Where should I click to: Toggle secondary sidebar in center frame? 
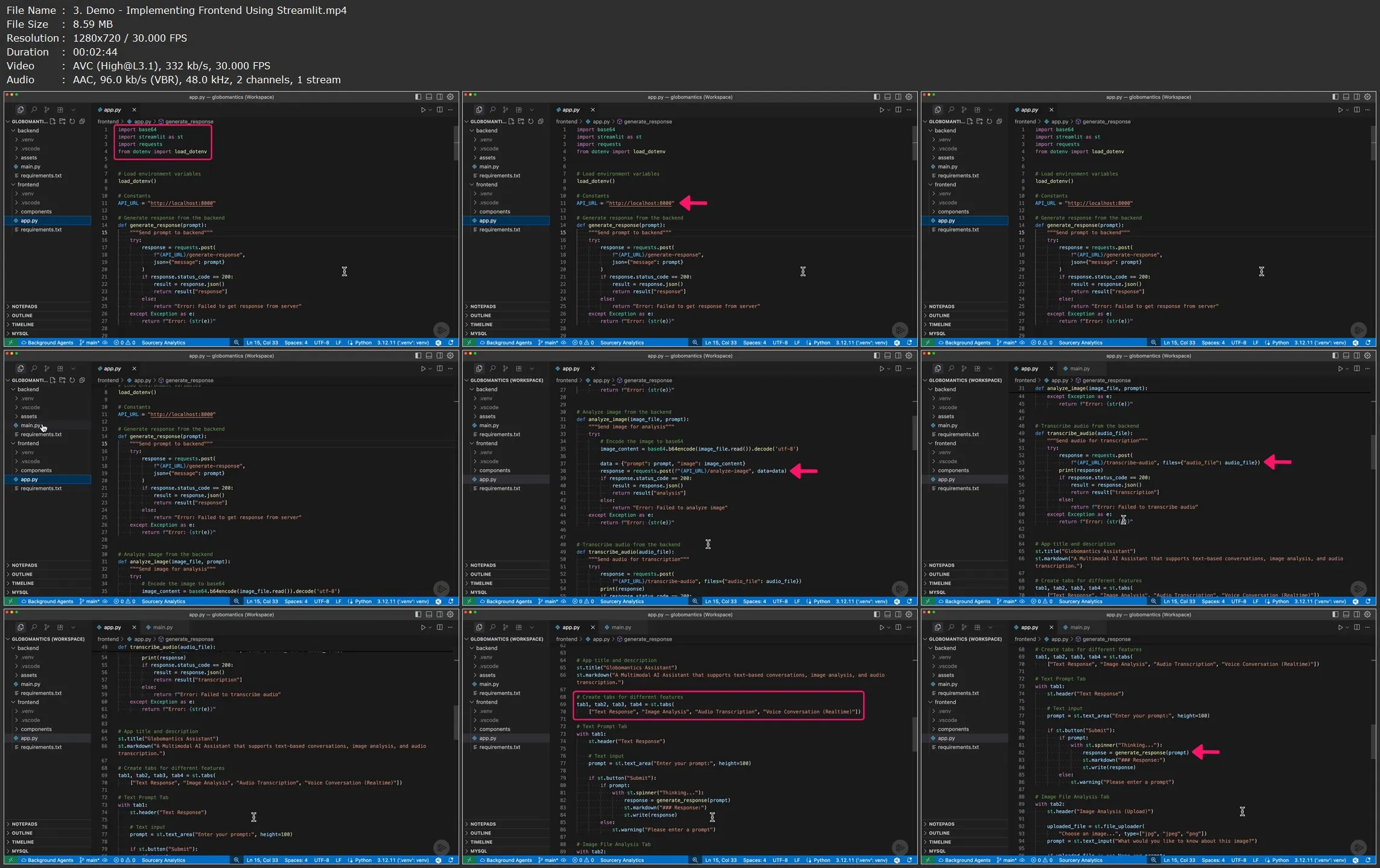point(898,355)
